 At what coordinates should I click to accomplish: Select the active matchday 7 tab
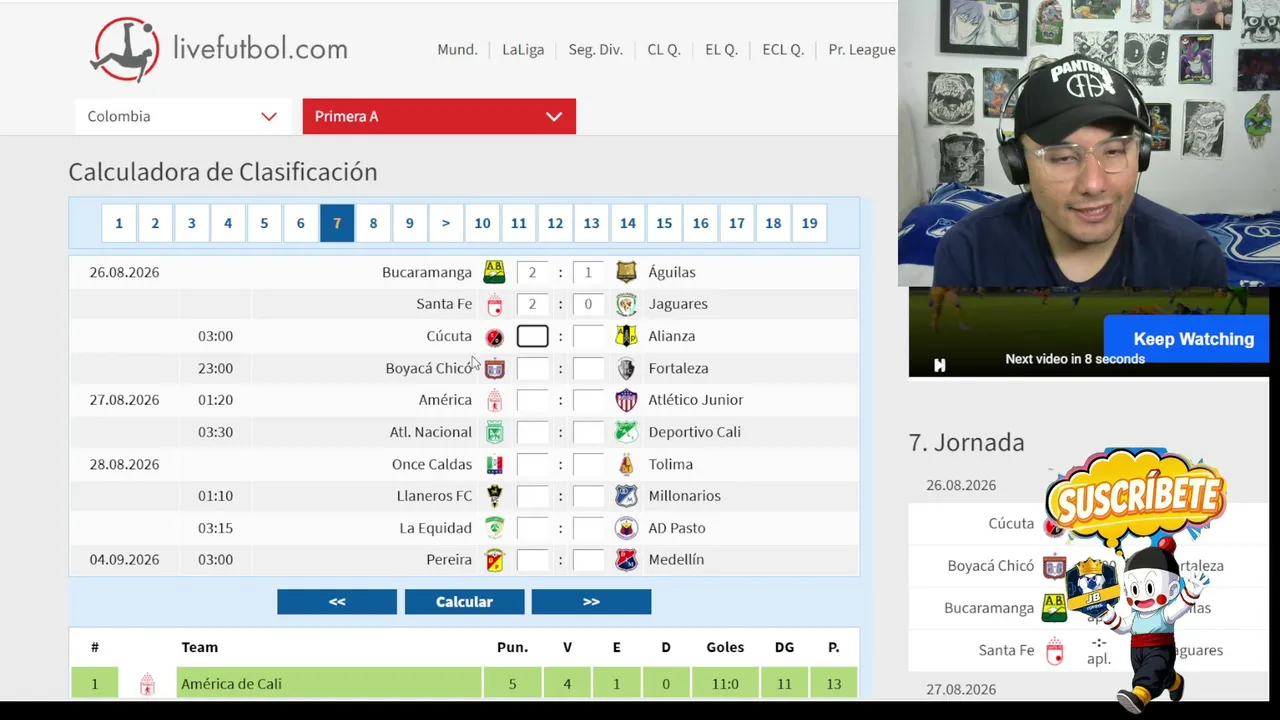coord(337,223)
